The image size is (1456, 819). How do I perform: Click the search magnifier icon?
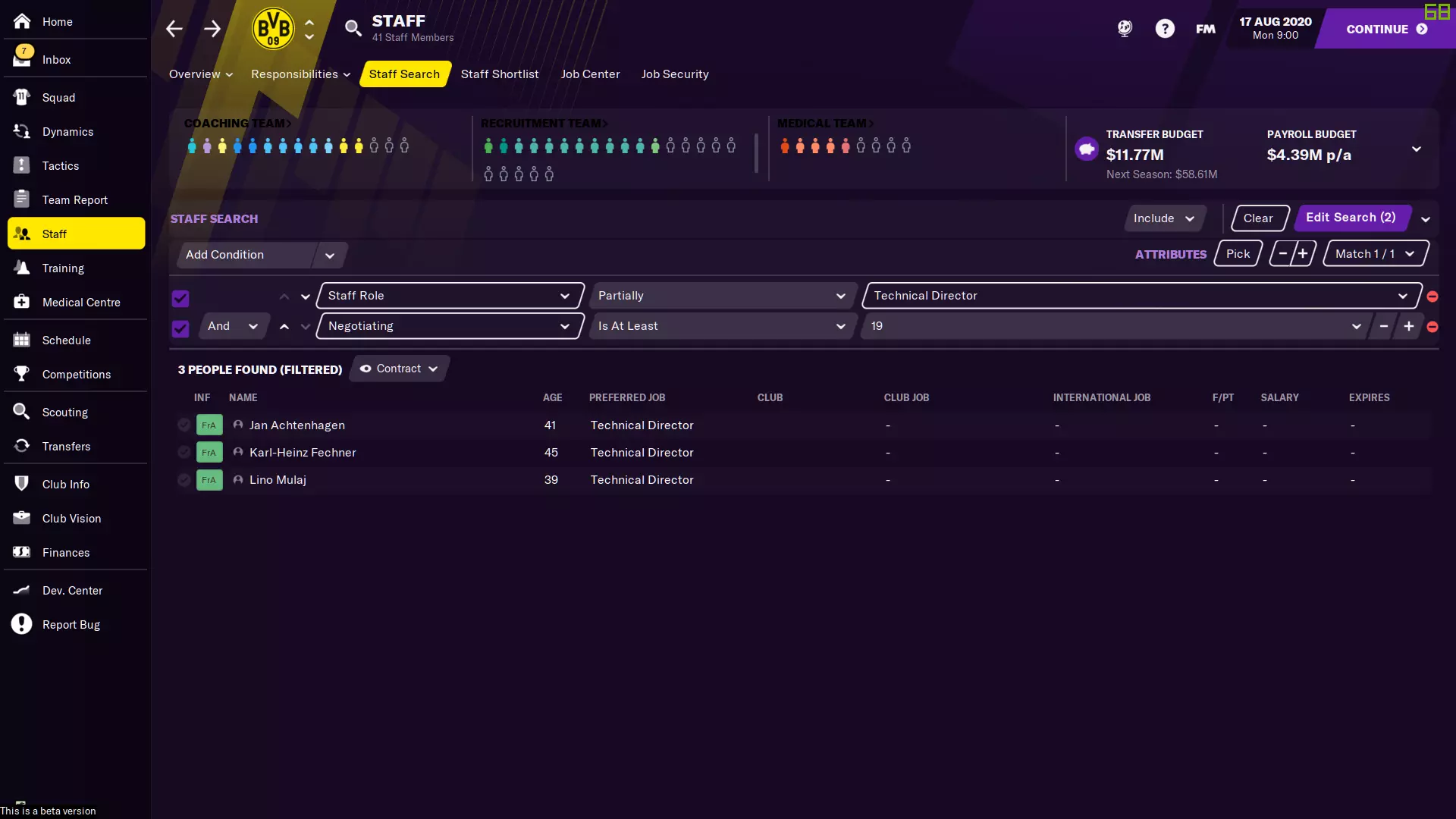353,29
